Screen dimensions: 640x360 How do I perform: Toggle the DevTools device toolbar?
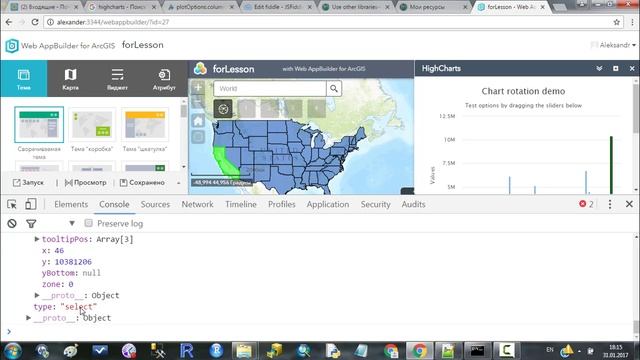[x=30, y=204]
